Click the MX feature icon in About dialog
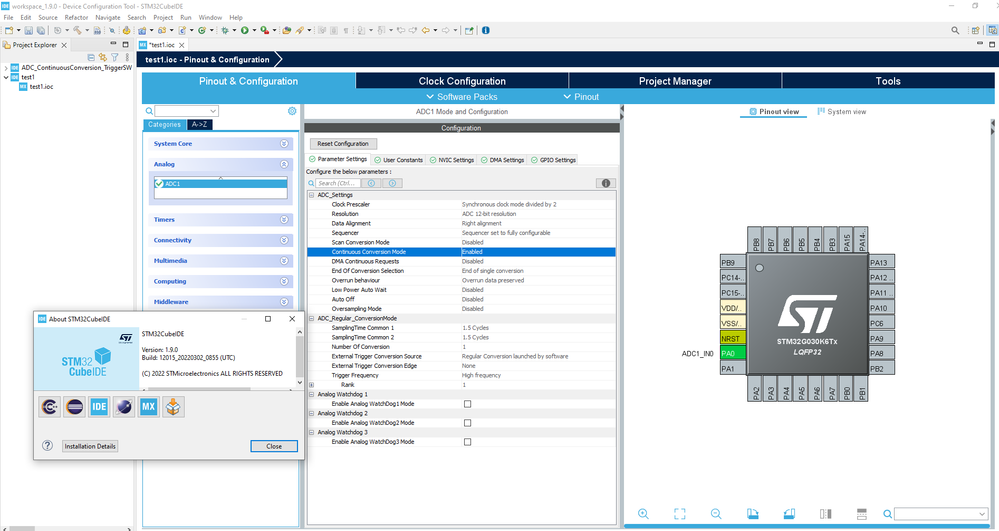This screenshot has height=531, width=999. (x=148, y=407)
